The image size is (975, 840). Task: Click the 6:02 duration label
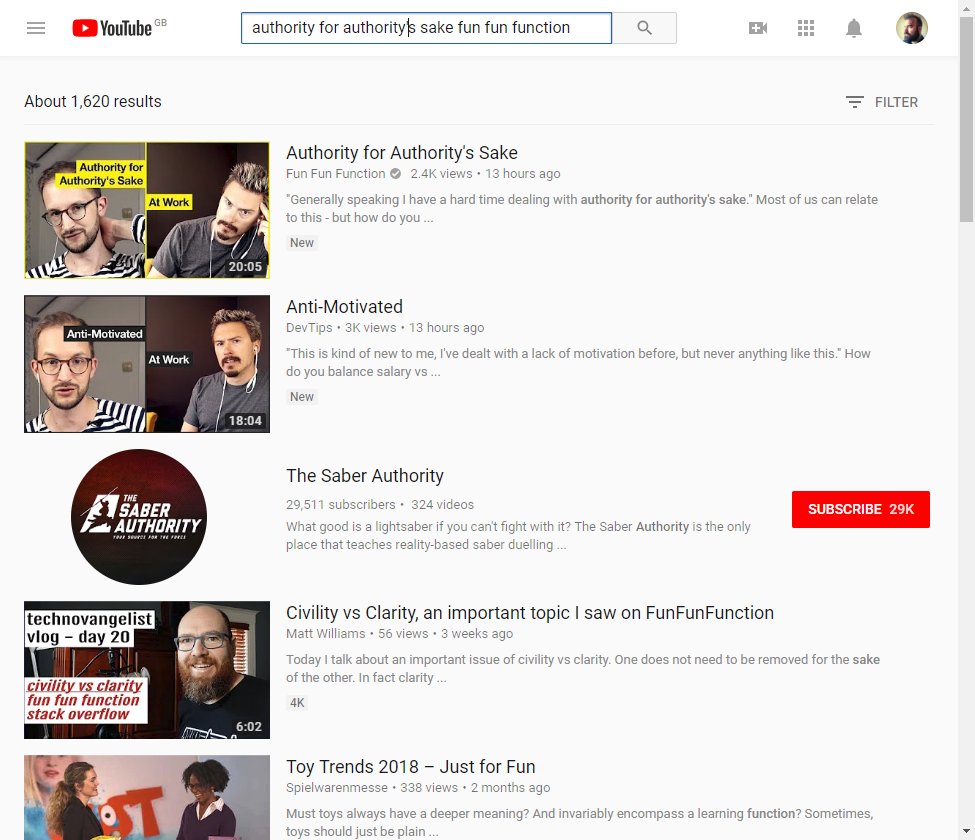click(x=249, y=727)
